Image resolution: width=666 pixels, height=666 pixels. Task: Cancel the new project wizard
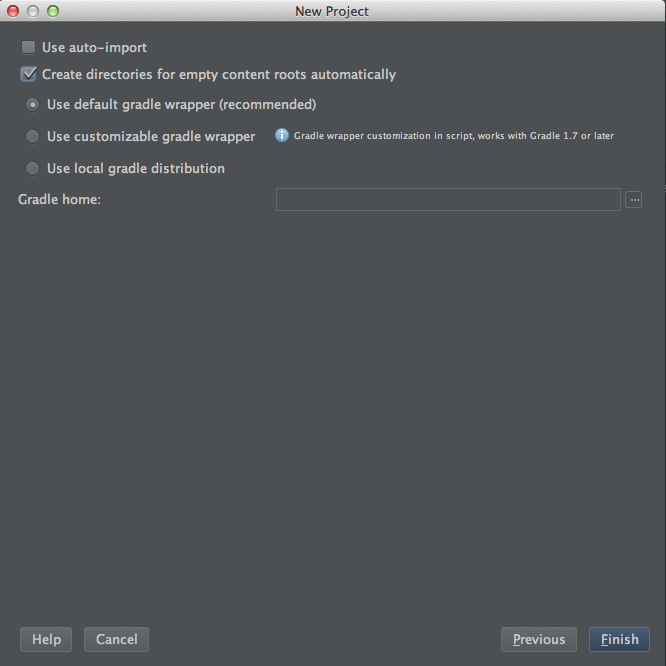[x=117, y=639]
